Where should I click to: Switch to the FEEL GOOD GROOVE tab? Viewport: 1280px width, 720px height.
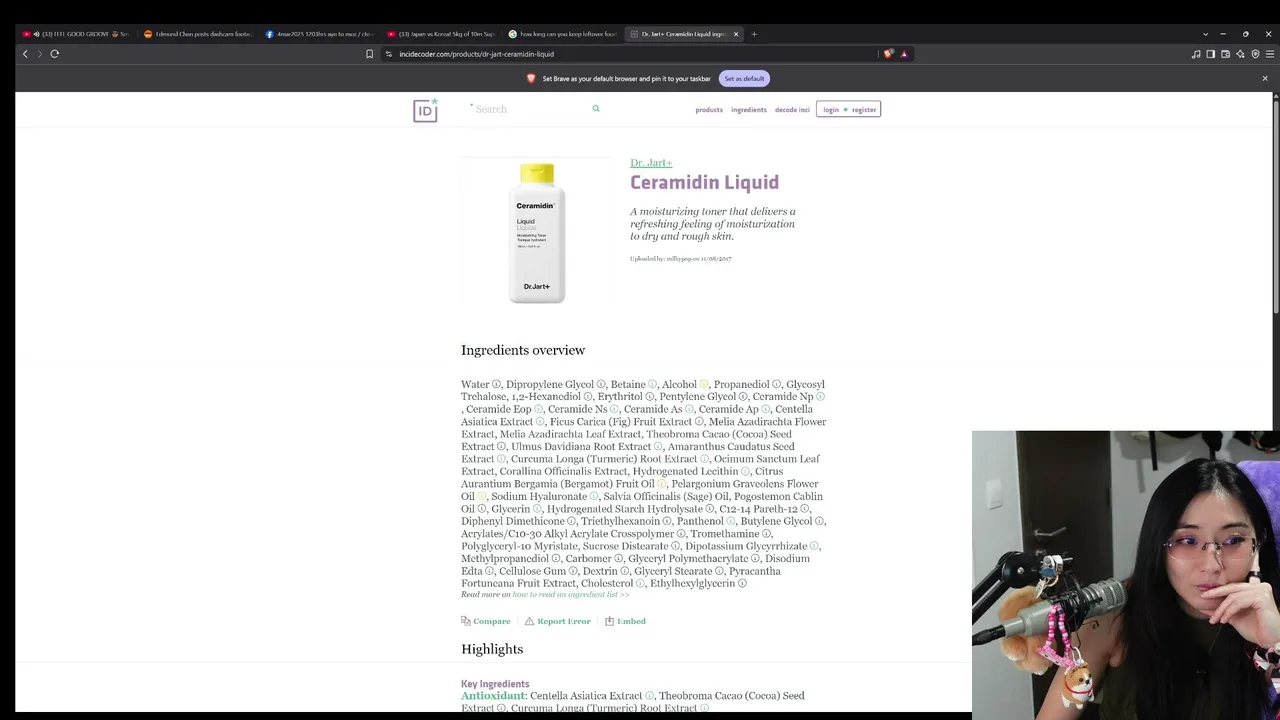pos(76,34)
